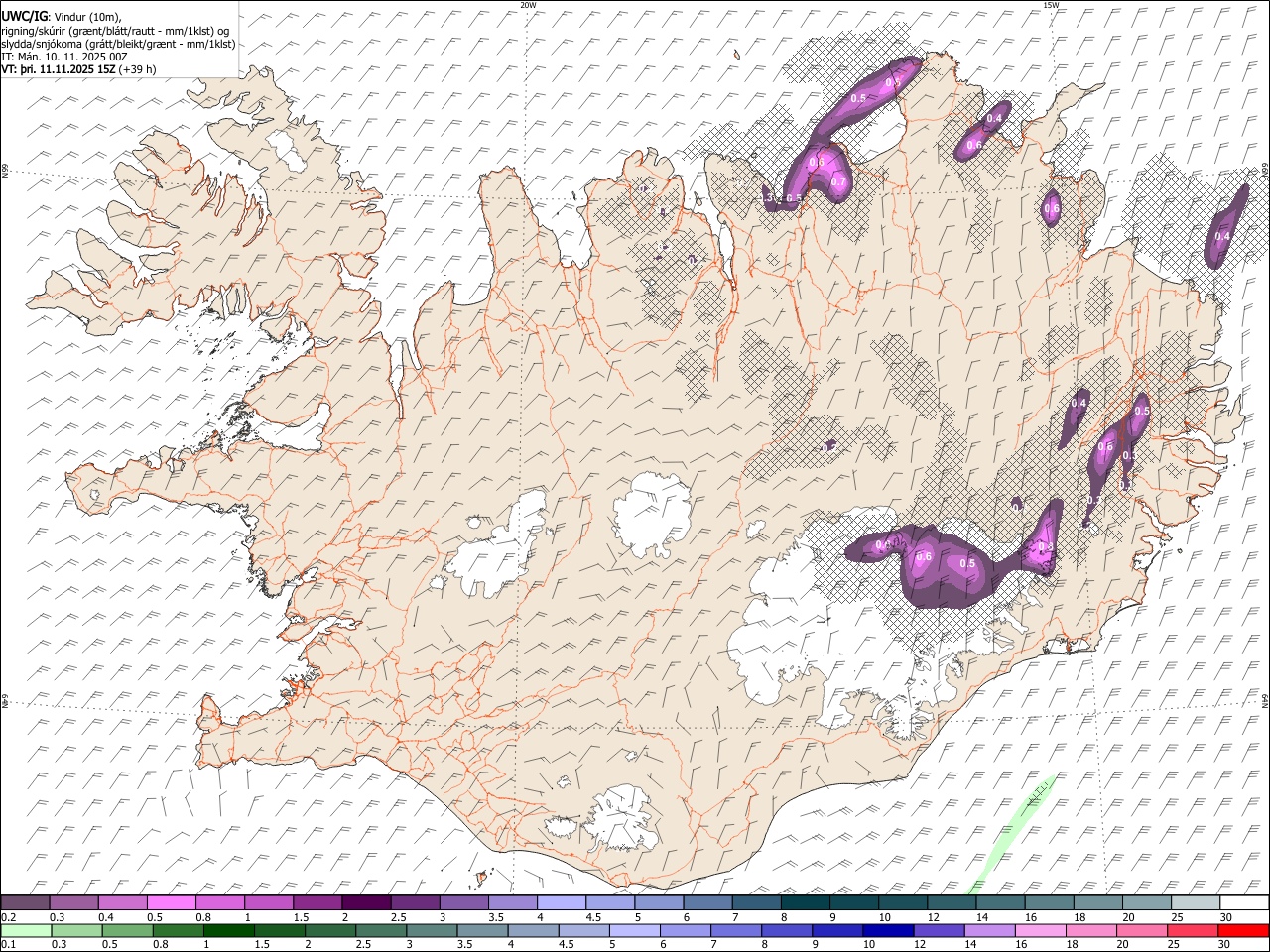
Task: Click the '20W' longitude label
Action: click(x=529, y=5)
